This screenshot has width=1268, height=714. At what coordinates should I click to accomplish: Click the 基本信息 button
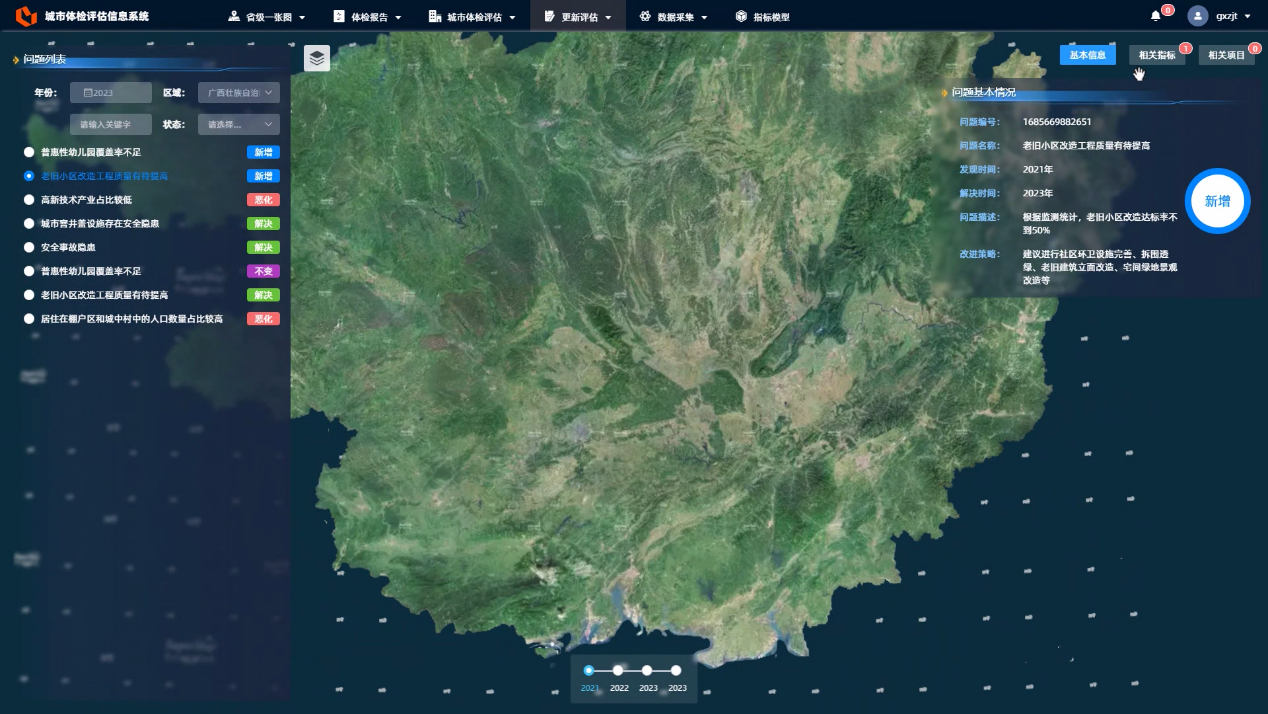(1087, 55)
